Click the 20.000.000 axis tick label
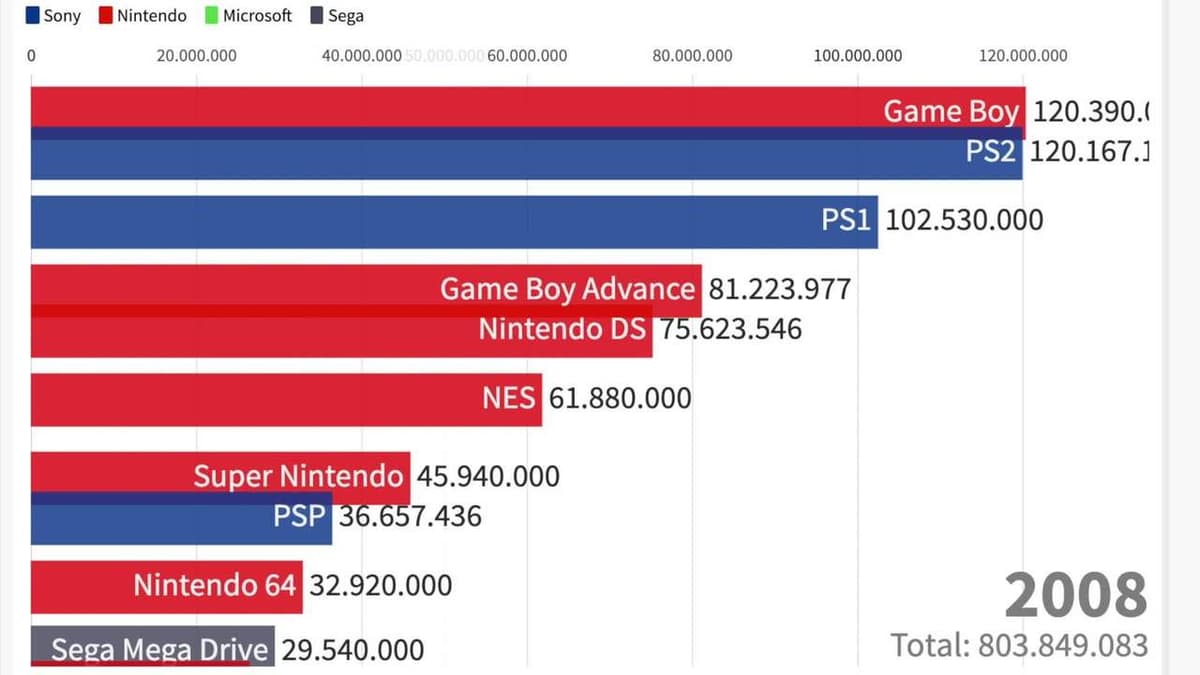 [197, 56]
